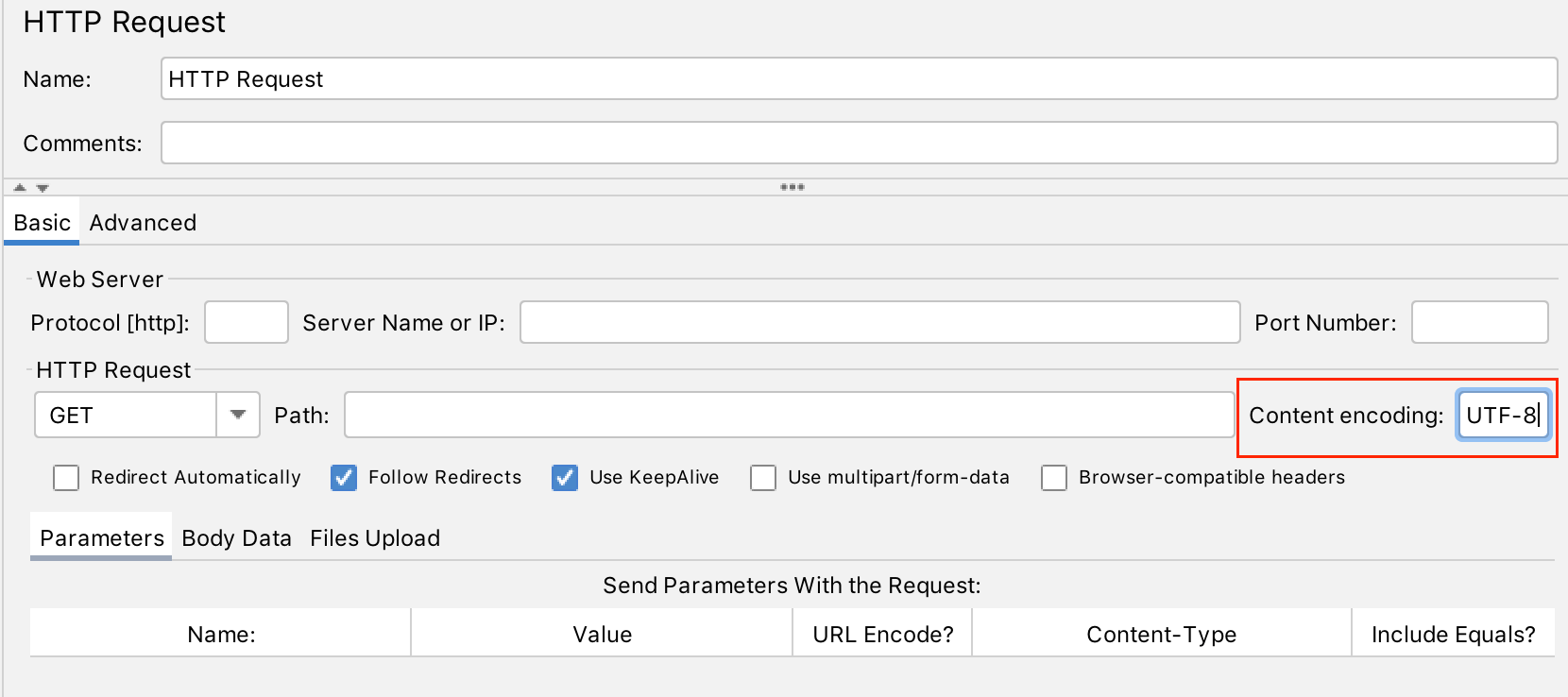Screen dimensions: 1568x697
Task: Enable Use multipart/form-data checkbox
Action: 763,478
